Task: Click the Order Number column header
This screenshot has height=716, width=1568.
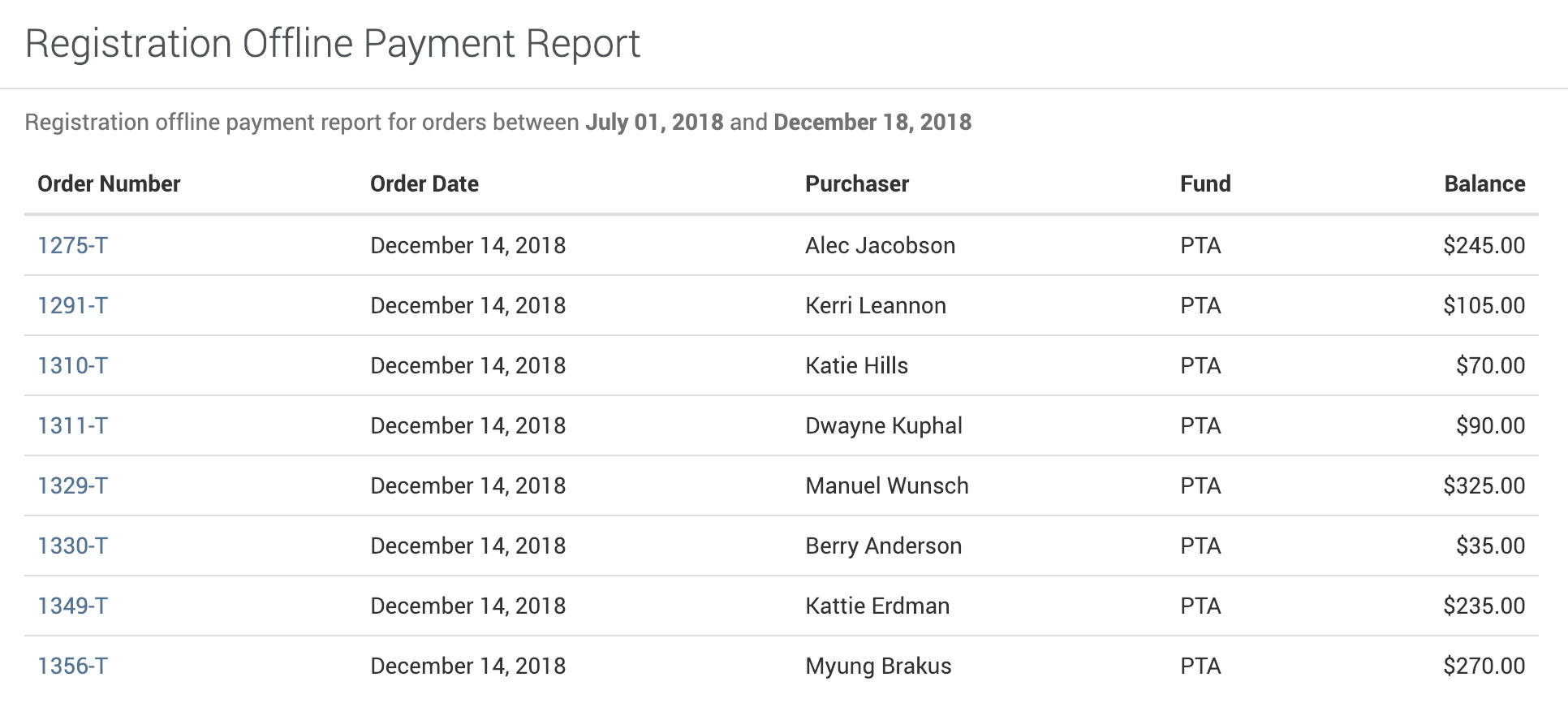Action: pos(109,183)
